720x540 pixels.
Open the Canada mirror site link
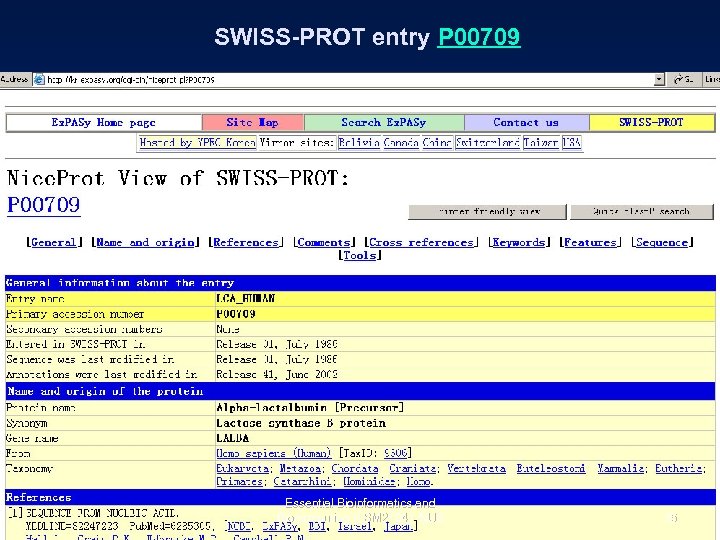tap(401, 143)
